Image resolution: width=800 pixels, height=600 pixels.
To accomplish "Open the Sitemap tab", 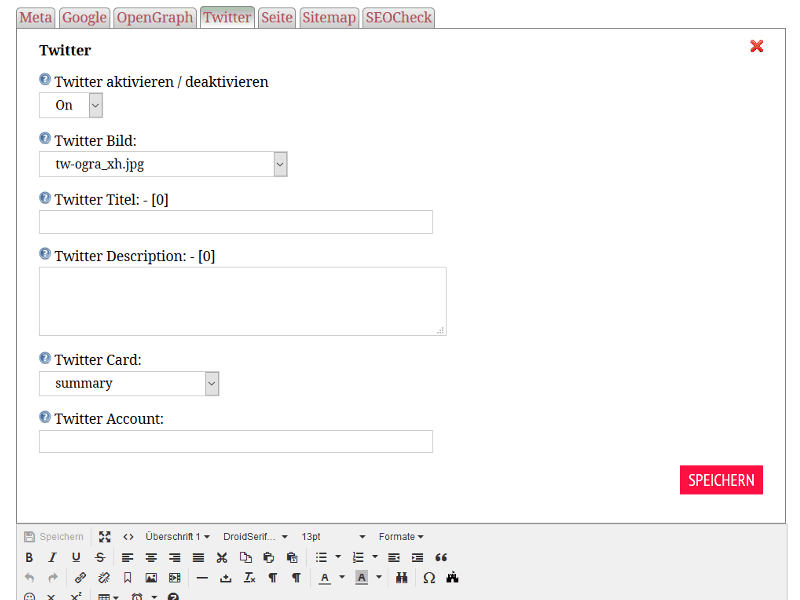I will click(x=329, y=17).
